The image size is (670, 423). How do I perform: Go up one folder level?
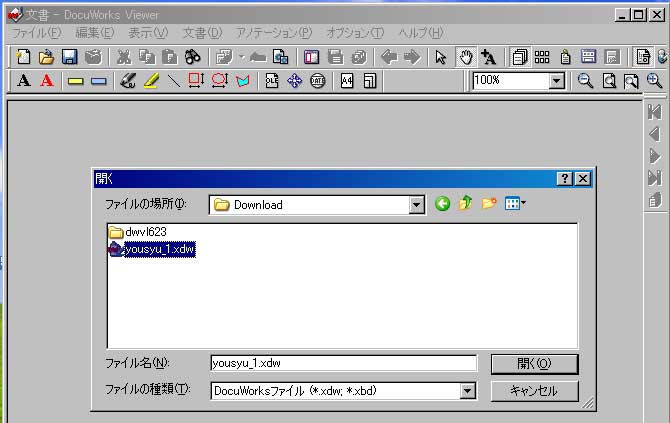tap(466, 204)
